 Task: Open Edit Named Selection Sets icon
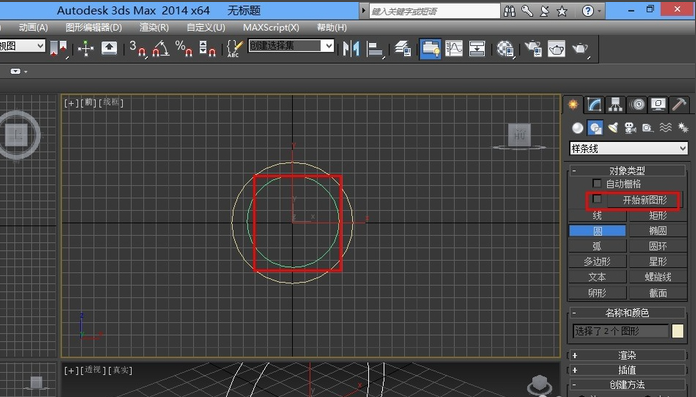pos(234,48)
